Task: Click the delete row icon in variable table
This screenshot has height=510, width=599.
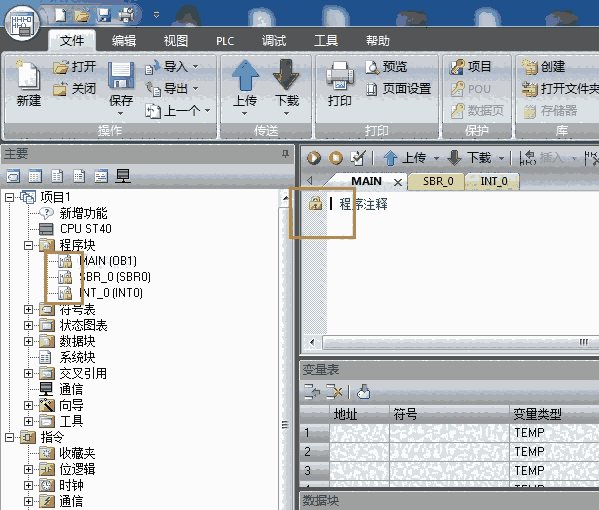Action: tap(333, 392)
